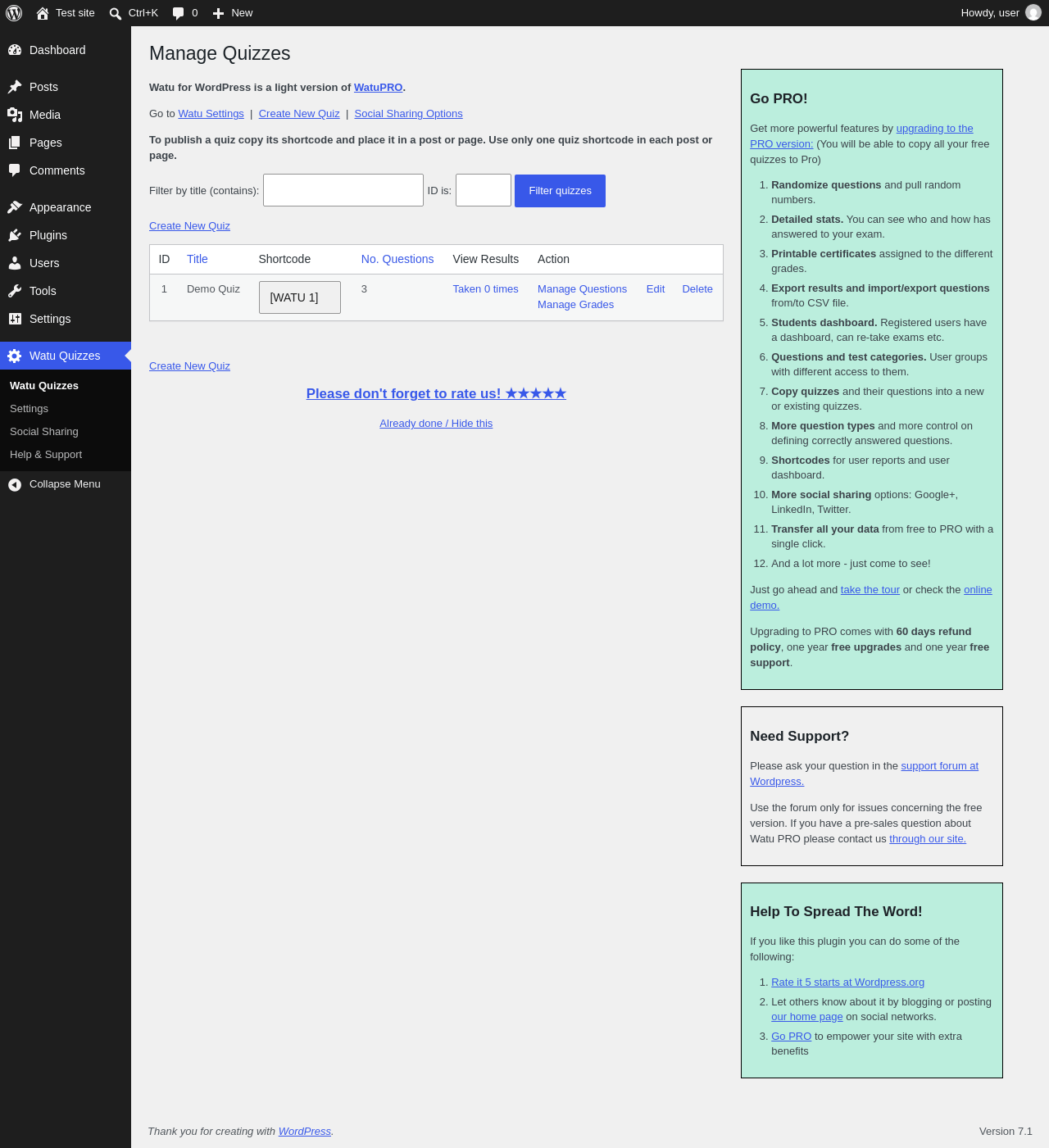This screenshot has width=1049, height=1148.
Task: Open the WatuPRO link
Action: click(x=379, y=88)
